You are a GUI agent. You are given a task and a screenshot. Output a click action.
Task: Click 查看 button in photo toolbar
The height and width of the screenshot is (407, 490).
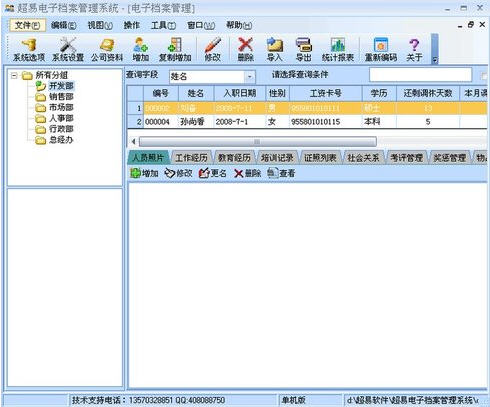tap(282, 173)
